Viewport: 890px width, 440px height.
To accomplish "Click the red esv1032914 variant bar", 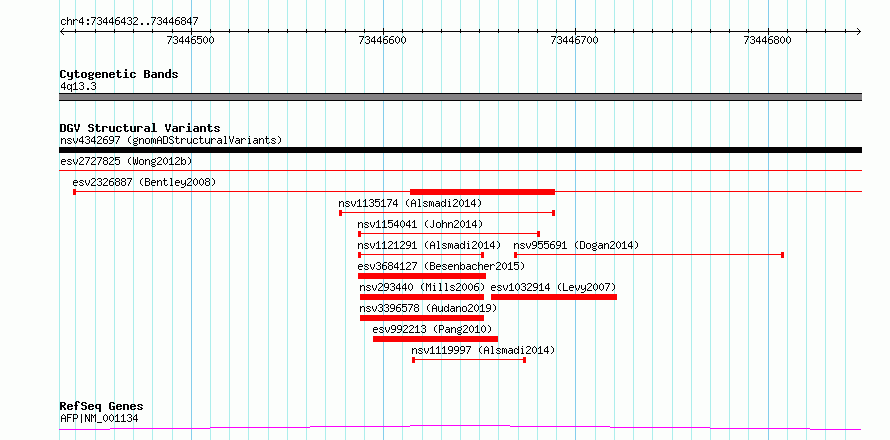I will tap(554, 297).
